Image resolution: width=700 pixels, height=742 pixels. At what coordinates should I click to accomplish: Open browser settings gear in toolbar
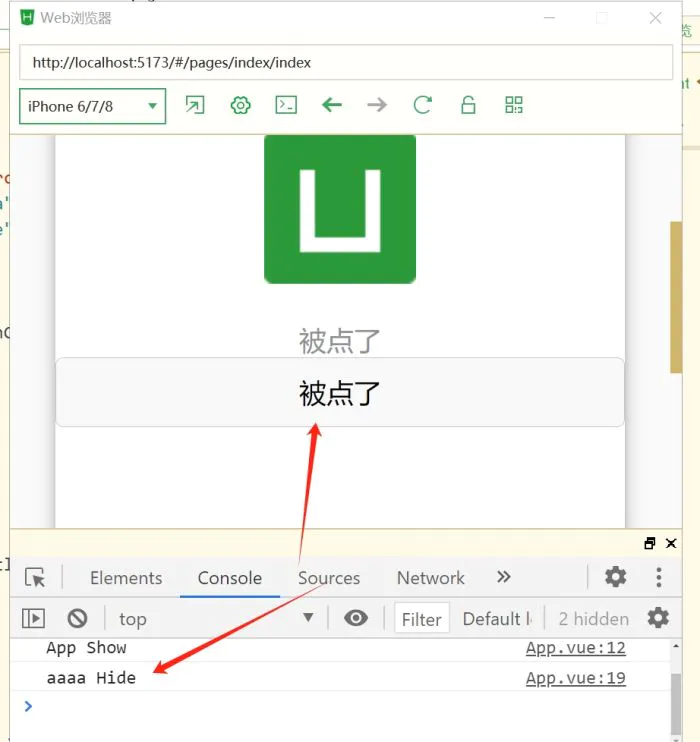point(240,105)
